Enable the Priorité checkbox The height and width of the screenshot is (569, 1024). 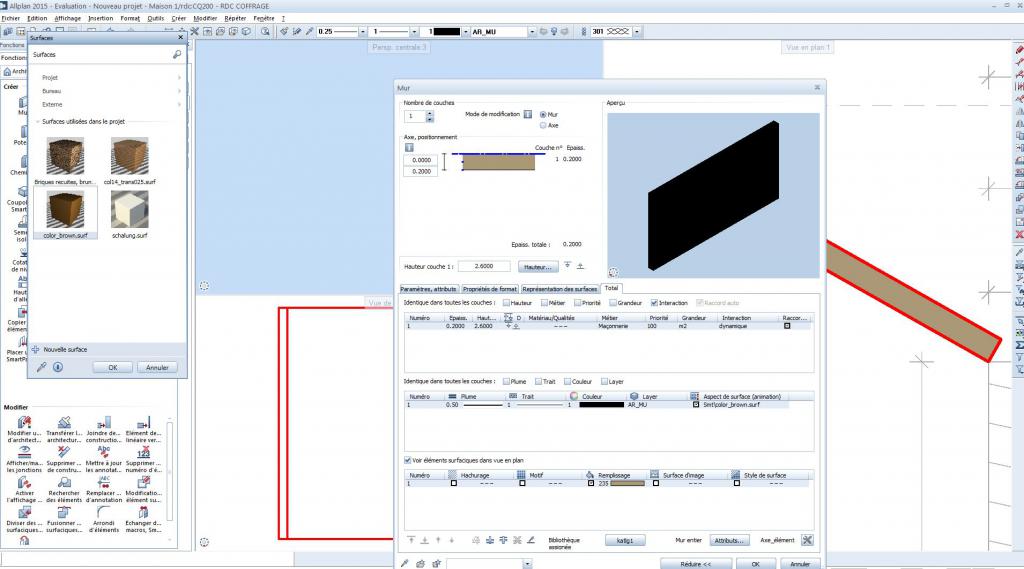(x=577, y=303)
